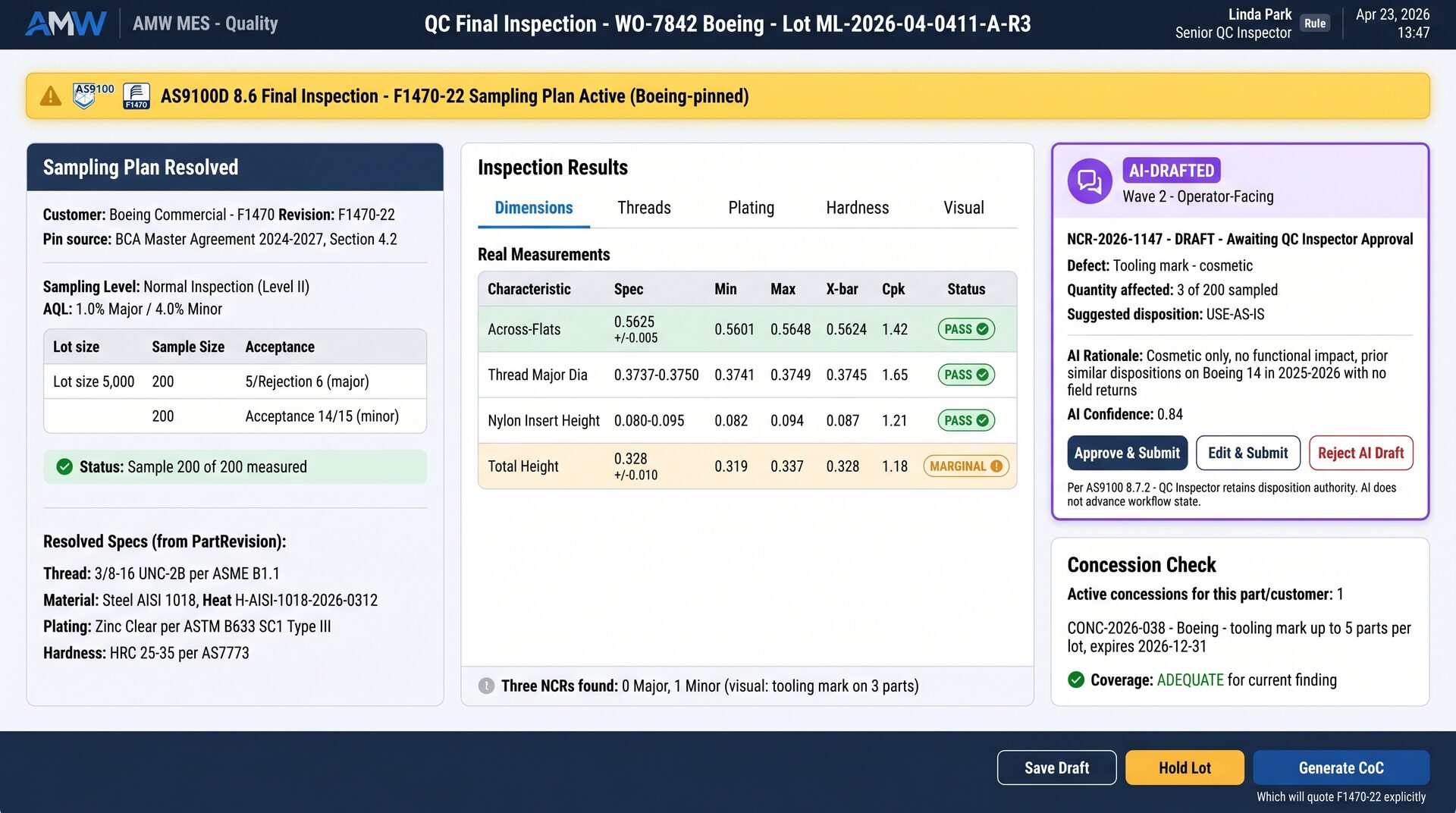Viewport: 1456px width, 813px height.
Task: Click the AMW logo in the header
Action: click(66, 24)
